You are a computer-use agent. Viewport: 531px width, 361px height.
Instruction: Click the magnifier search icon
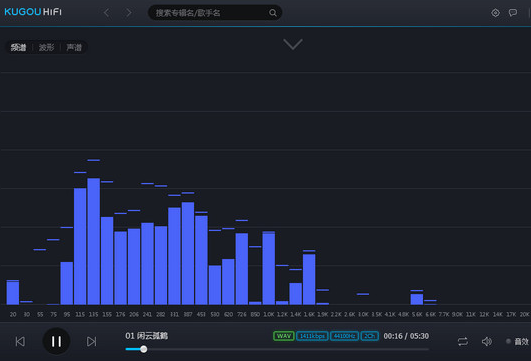pos(273,13)
